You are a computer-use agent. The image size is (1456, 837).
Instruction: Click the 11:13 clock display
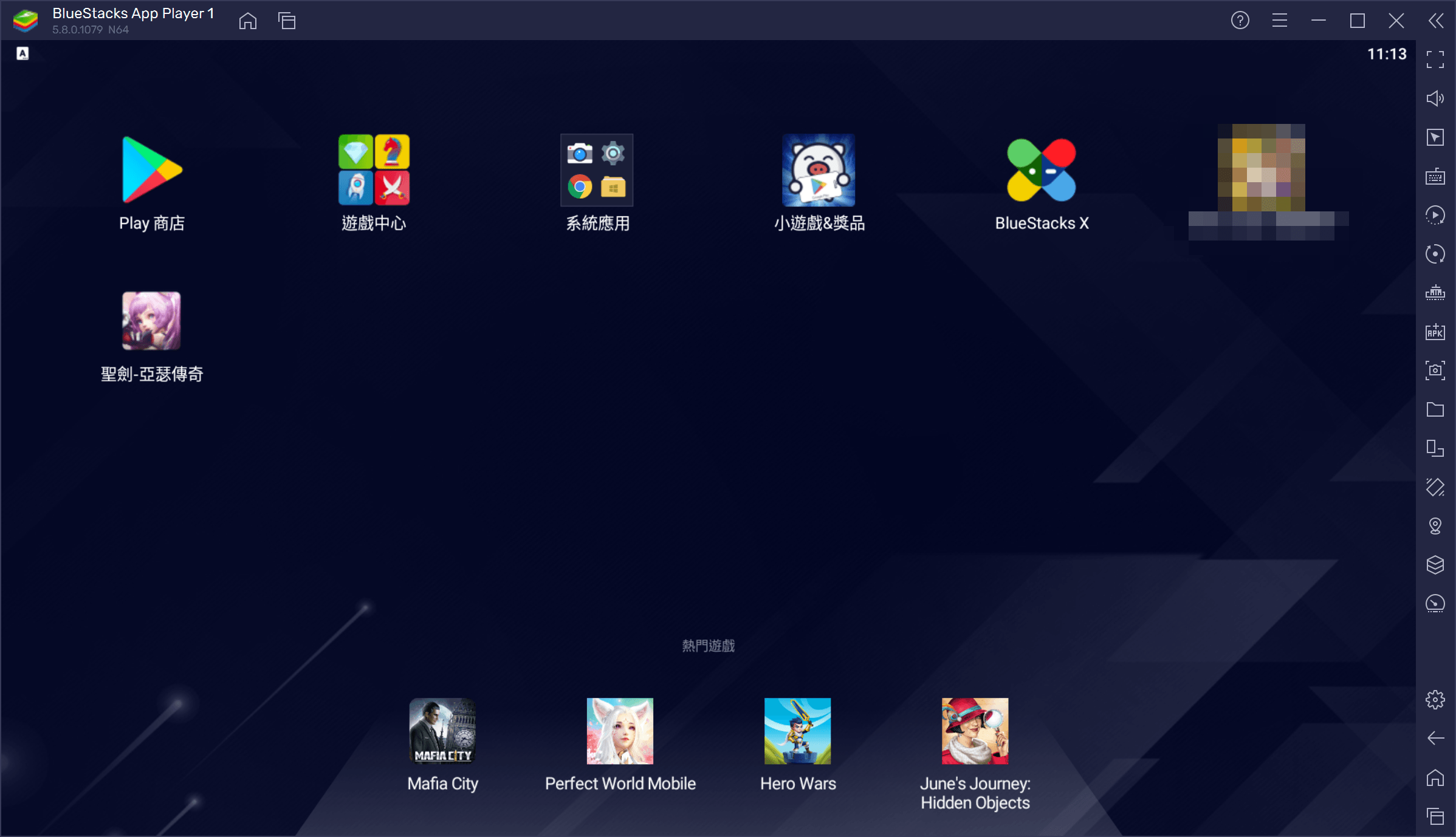[x=1387, y=54]
